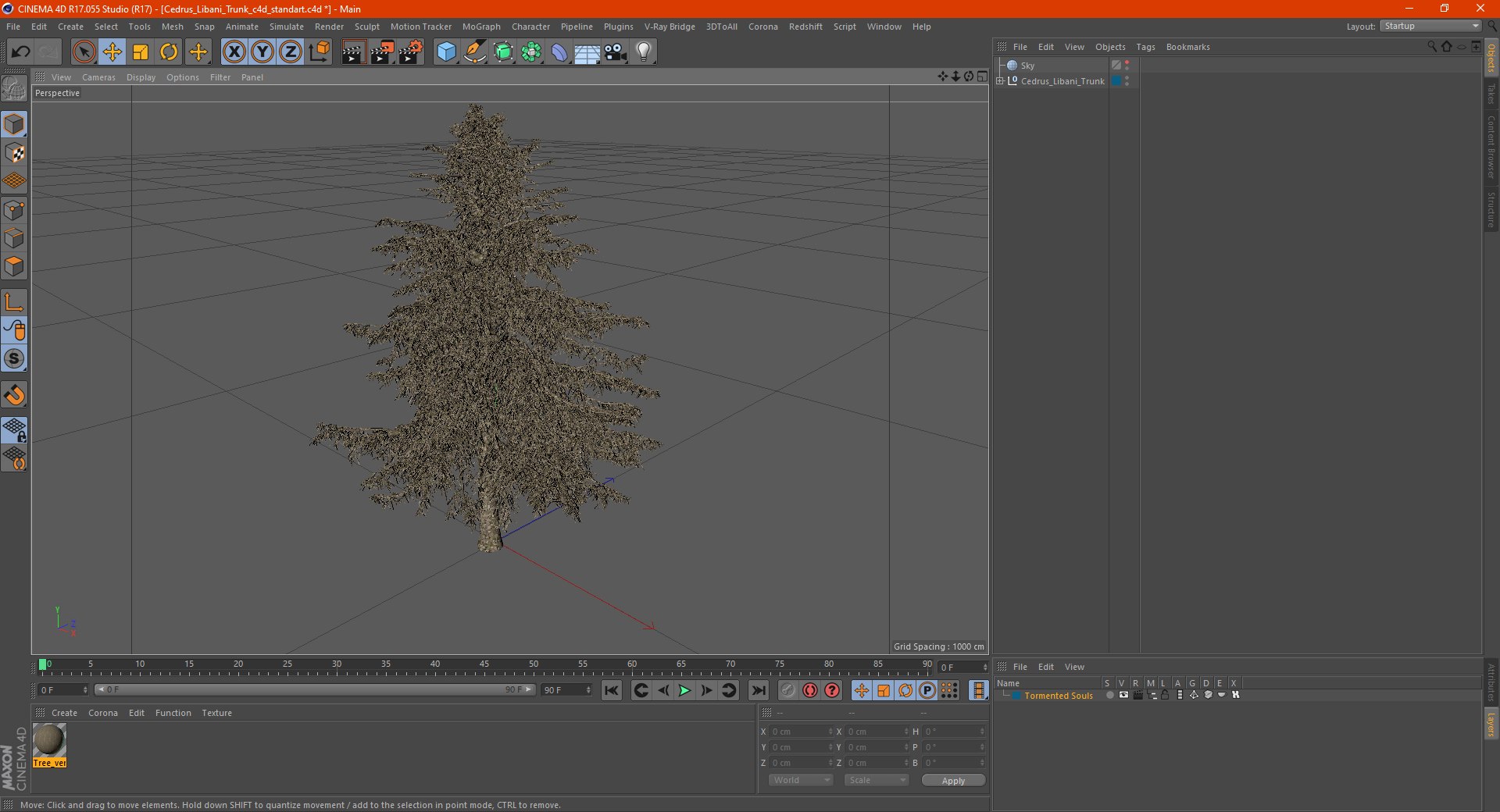This screenshot has width=1500, height=812.
Task: Expand the Cedrus_Libani_Trunk tree node
Action: click(1000, 81)
